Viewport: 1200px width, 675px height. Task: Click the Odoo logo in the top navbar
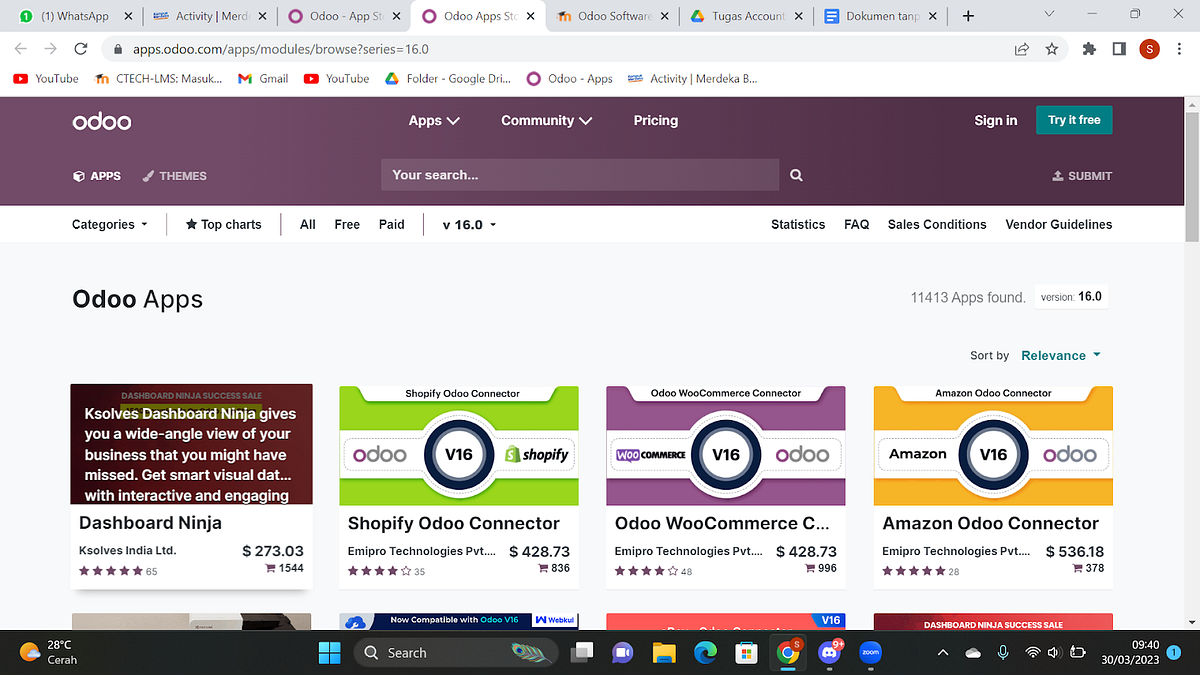(x=101, y=121)
